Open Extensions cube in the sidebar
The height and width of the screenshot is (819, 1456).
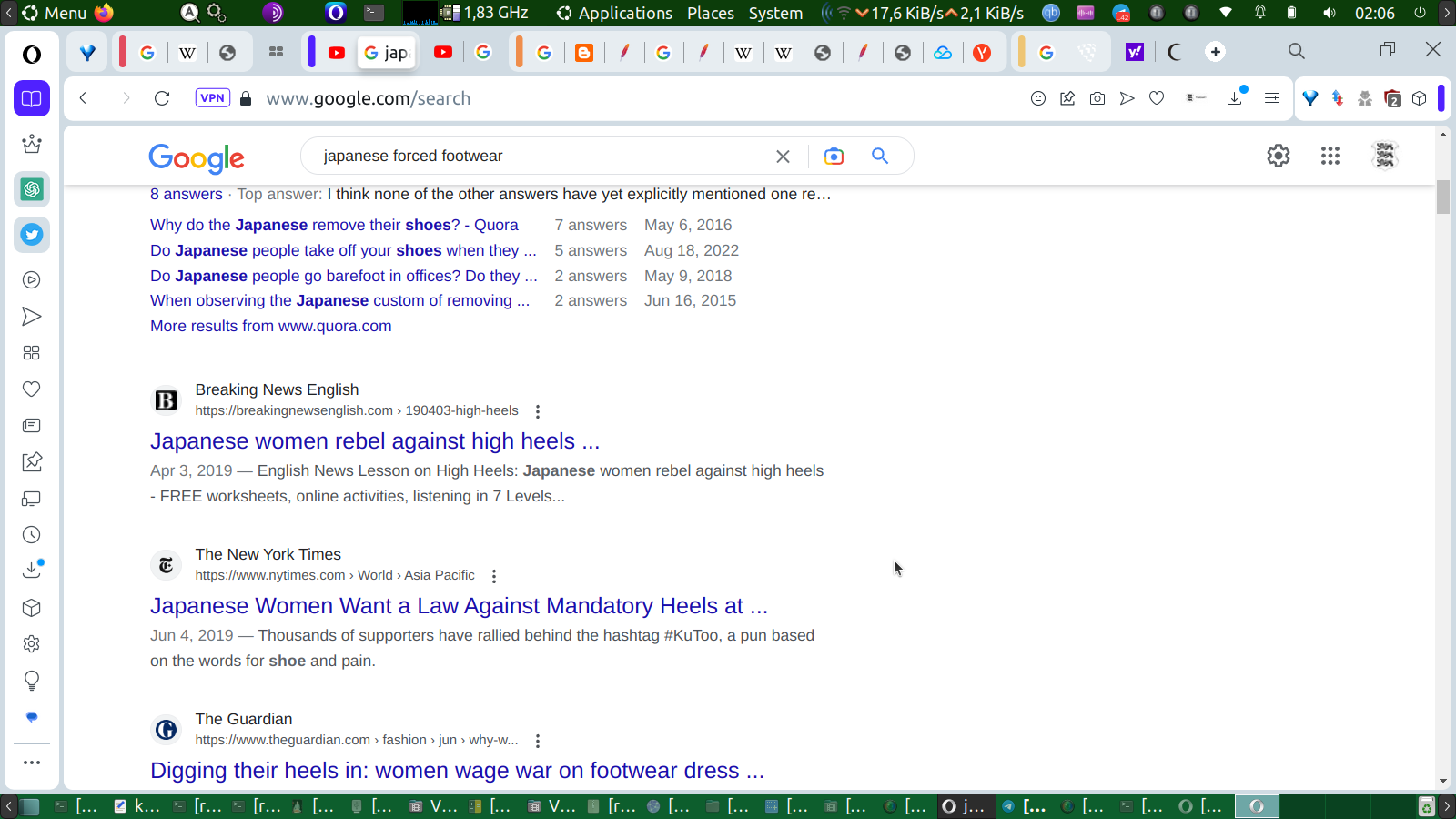tap(32, 608)
